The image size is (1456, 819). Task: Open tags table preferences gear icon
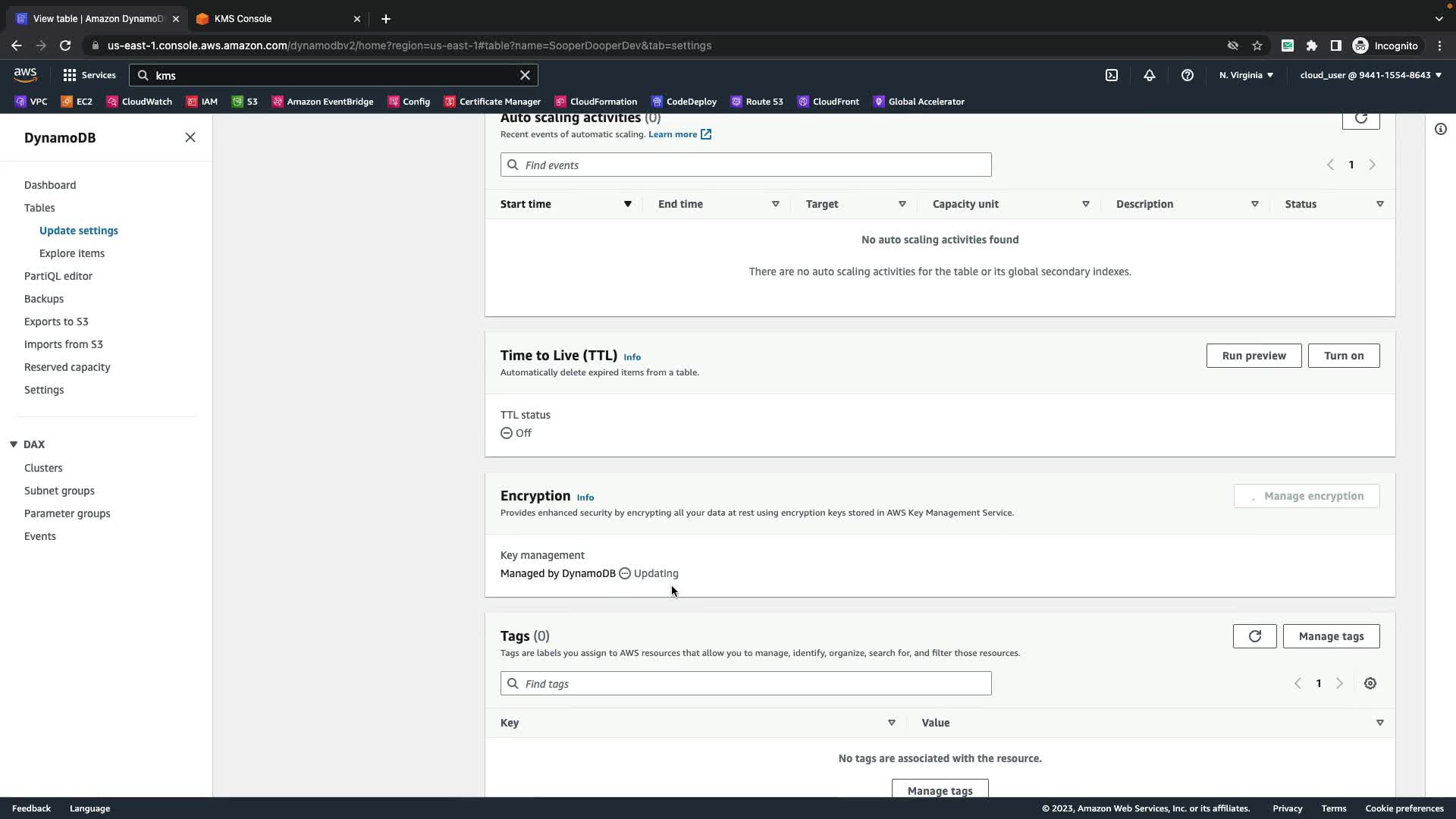[x=1370, y=683]
